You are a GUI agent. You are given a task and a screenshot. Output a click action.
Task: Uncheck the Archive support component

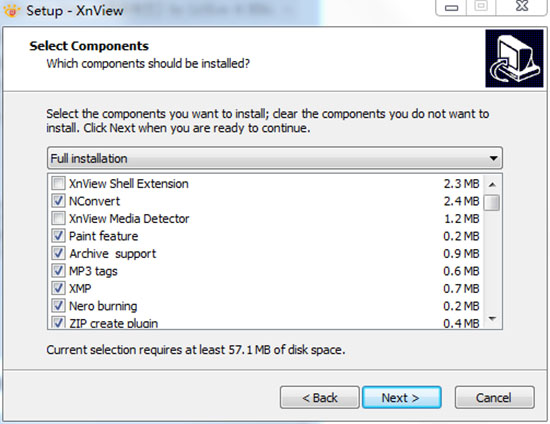[x=58, y=253]
